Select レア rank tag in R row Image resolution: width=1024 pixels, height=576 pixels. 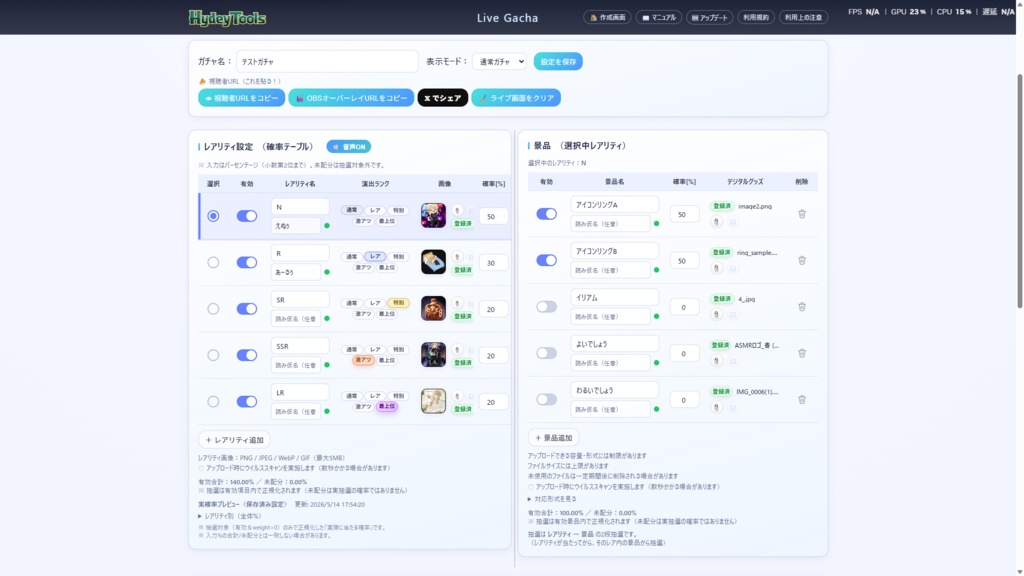(375, 257)
